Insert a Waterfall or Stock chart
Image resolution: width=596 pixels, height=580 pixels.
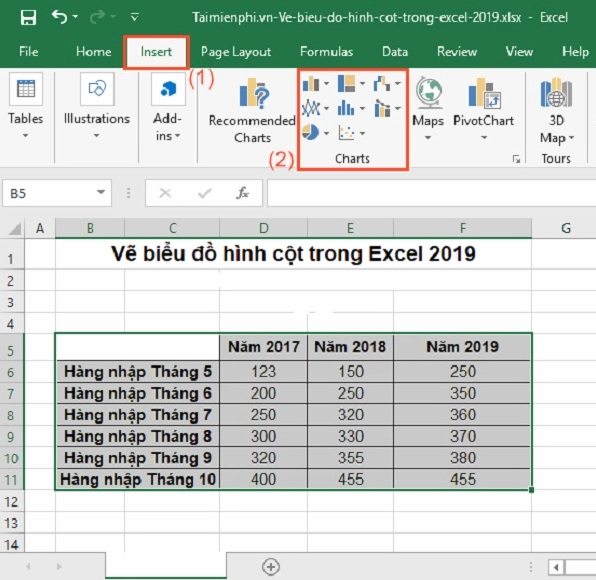pyautogui.click(x=382, y=83)
